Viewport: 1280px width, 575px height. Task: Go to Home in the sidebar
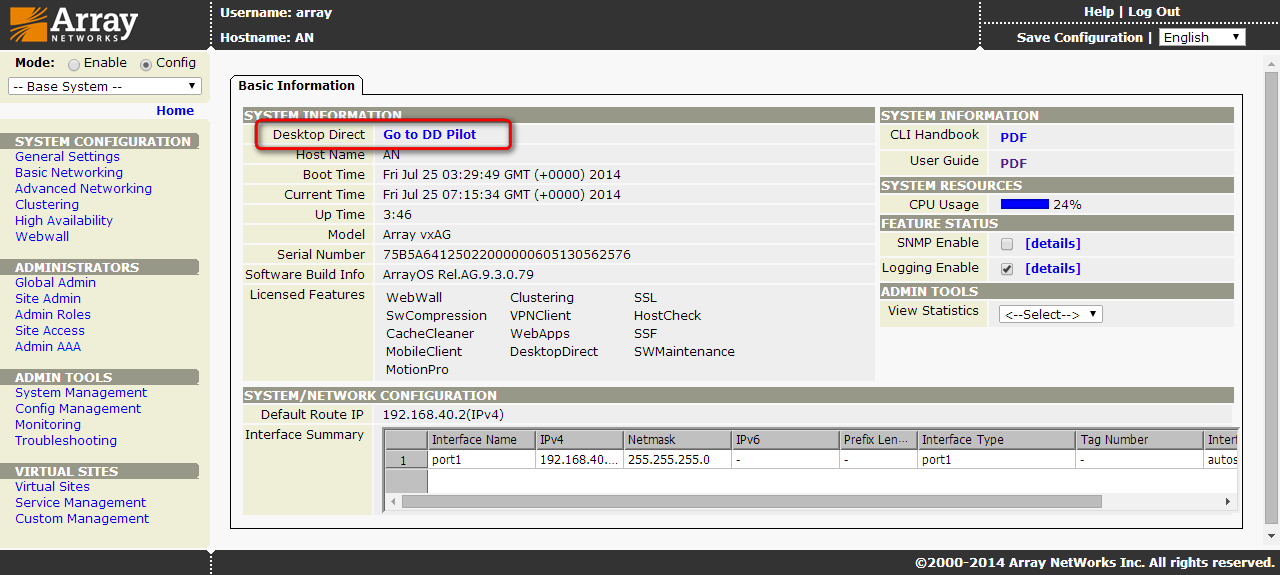pyautogui.click(x=175, y=111)
